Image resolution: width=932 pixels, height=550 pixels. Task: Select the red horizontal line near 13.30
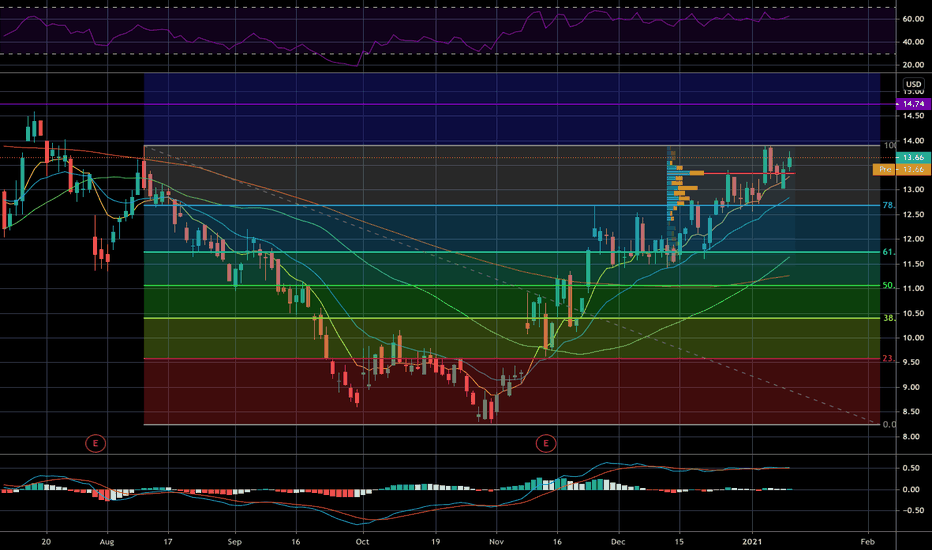click(x=750, y=174)
